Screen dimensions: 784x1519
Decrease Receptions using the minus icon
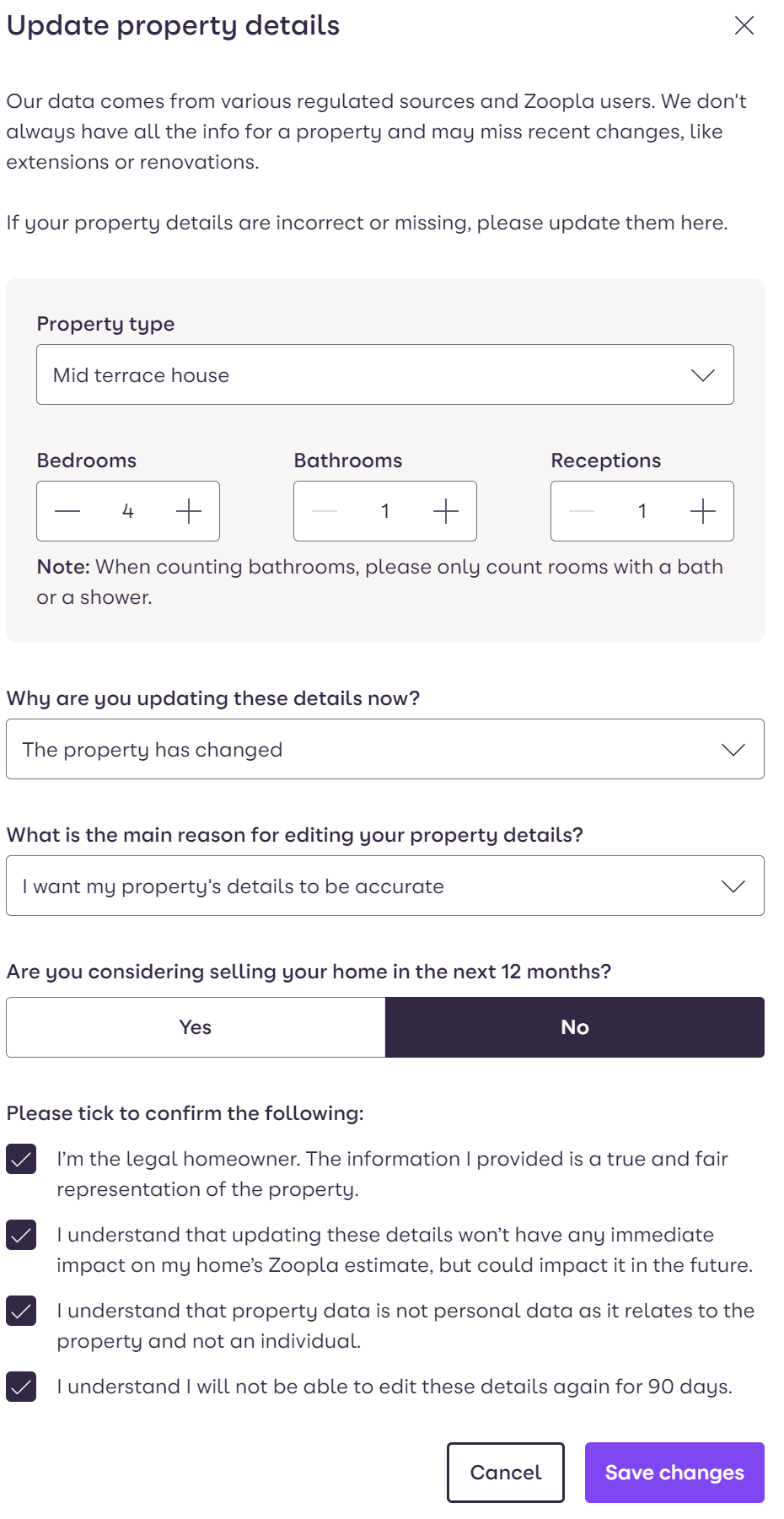pyautogui.click(x=582, y=510)
